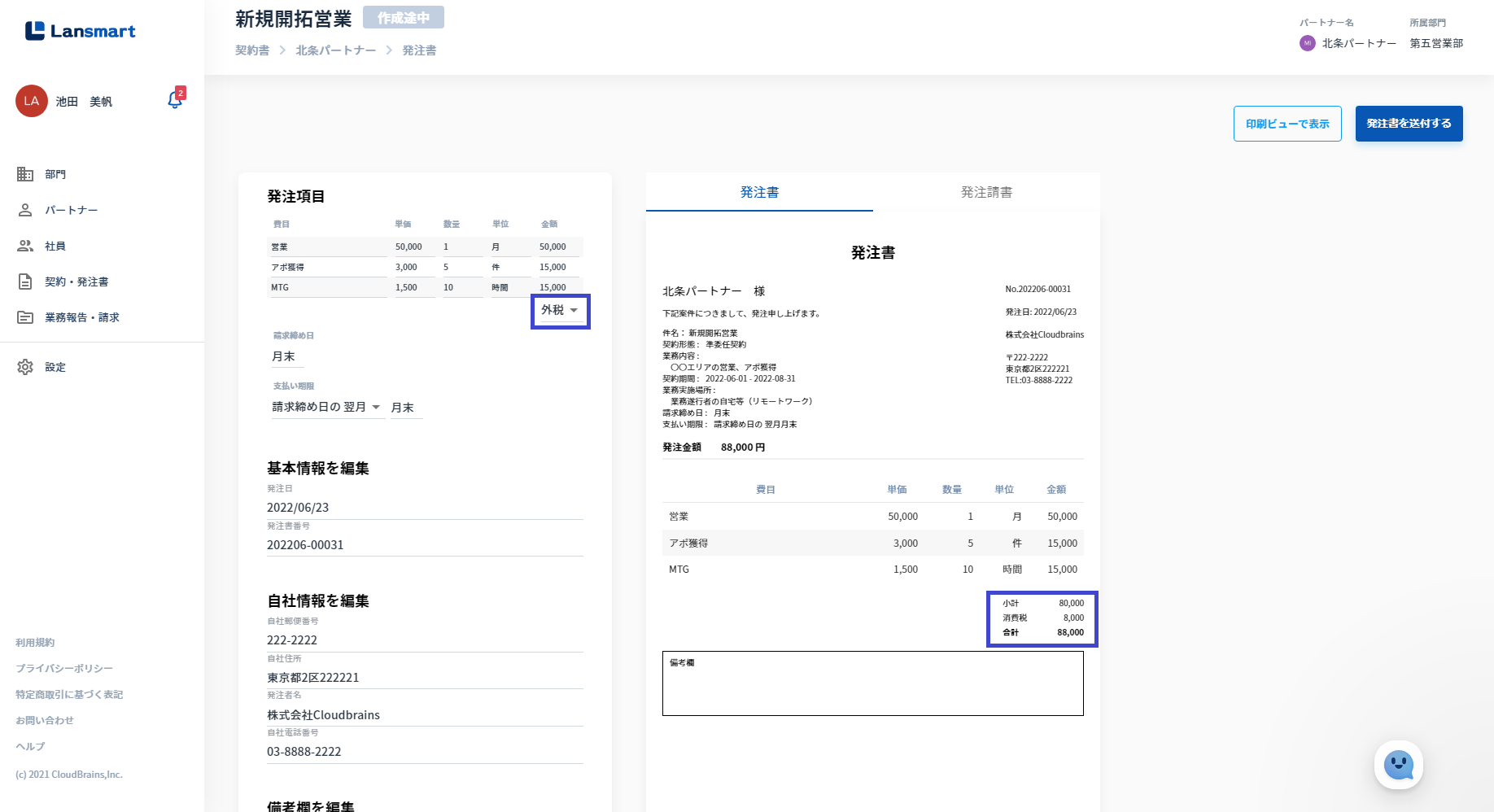Click MTG item name in 発注項目

[327, 287]
